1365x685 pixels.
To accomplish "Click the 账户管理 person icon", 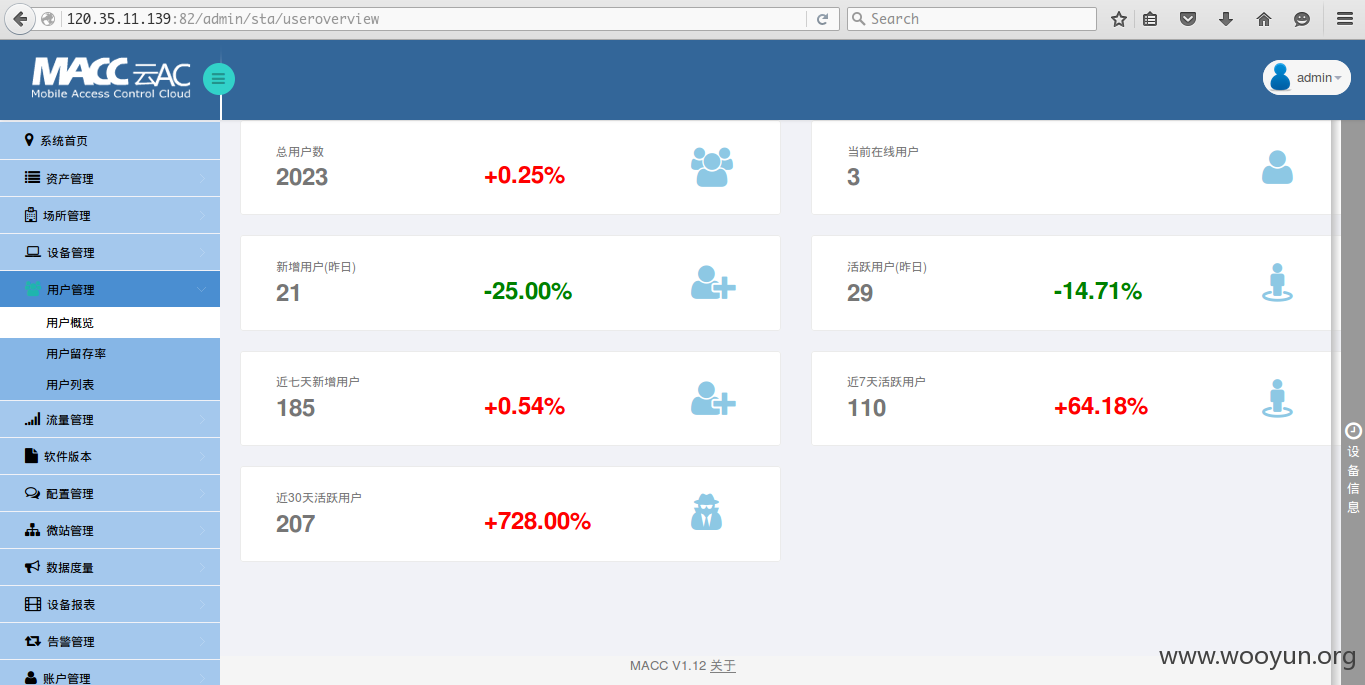I will [x=31, y=677].
